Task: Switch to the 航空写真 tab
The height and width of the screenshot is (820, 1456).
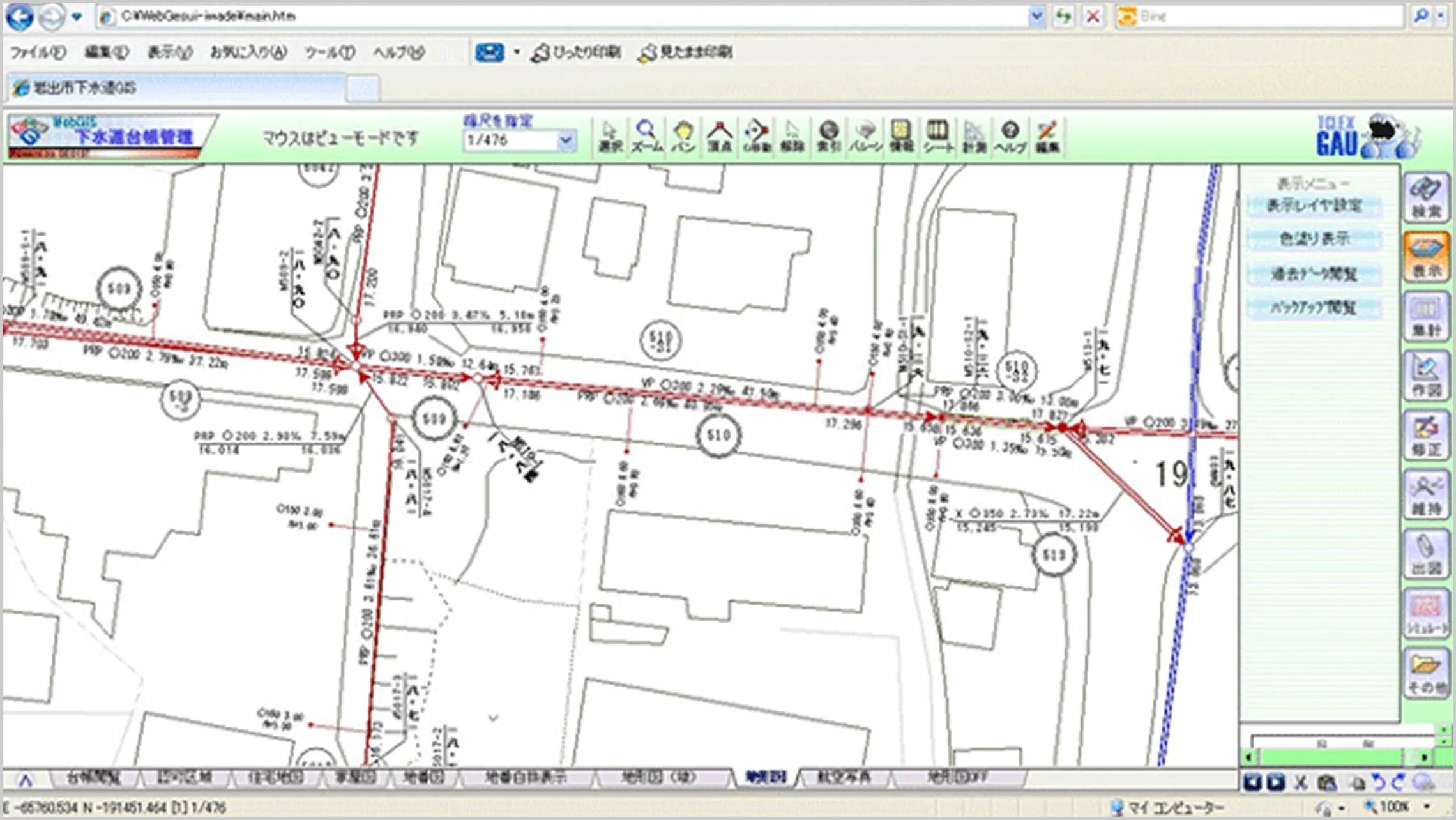Action: coord(844,777)
